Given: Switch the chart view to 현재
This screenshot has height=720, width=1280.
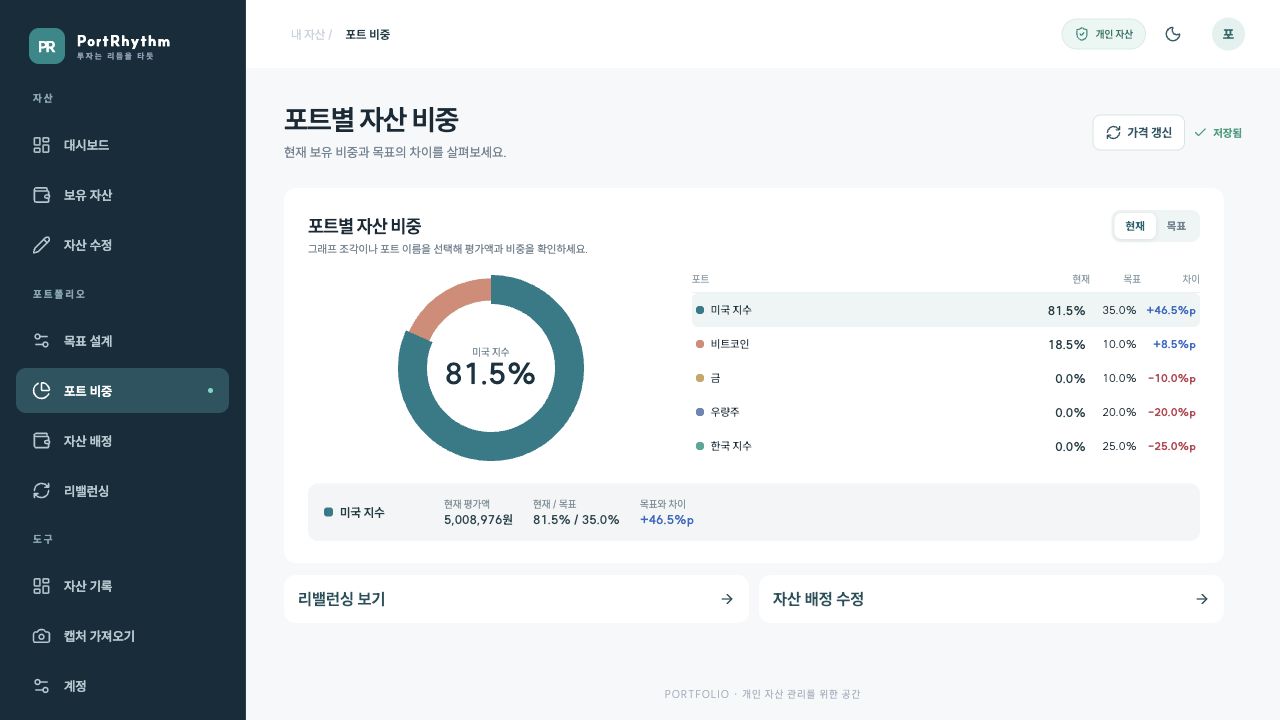Looking at the screenshot, I should [1135, 226].
